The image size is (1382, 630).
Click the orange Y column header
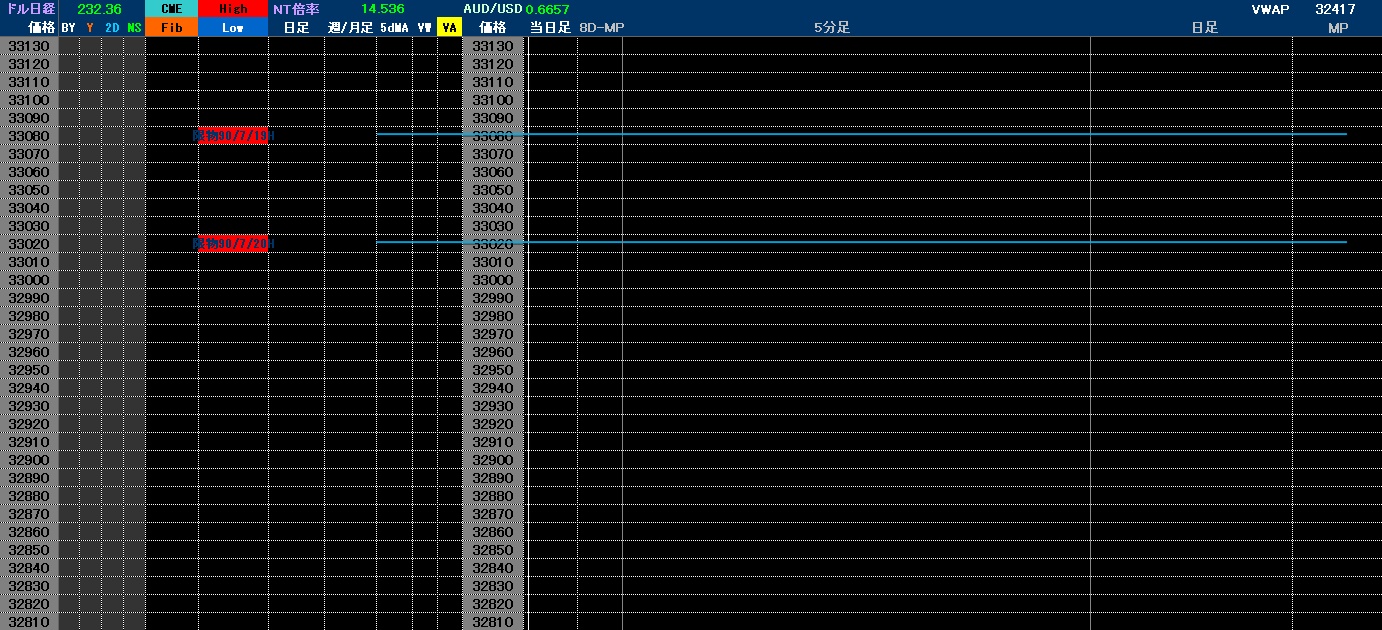point(90,28)
